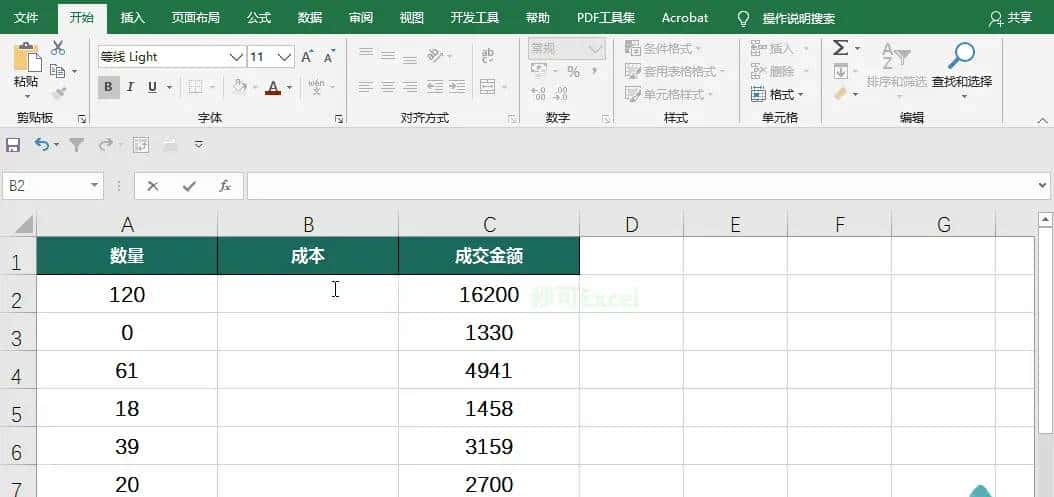Switch to the 公式 (Formulas) tab

[258, 17]
